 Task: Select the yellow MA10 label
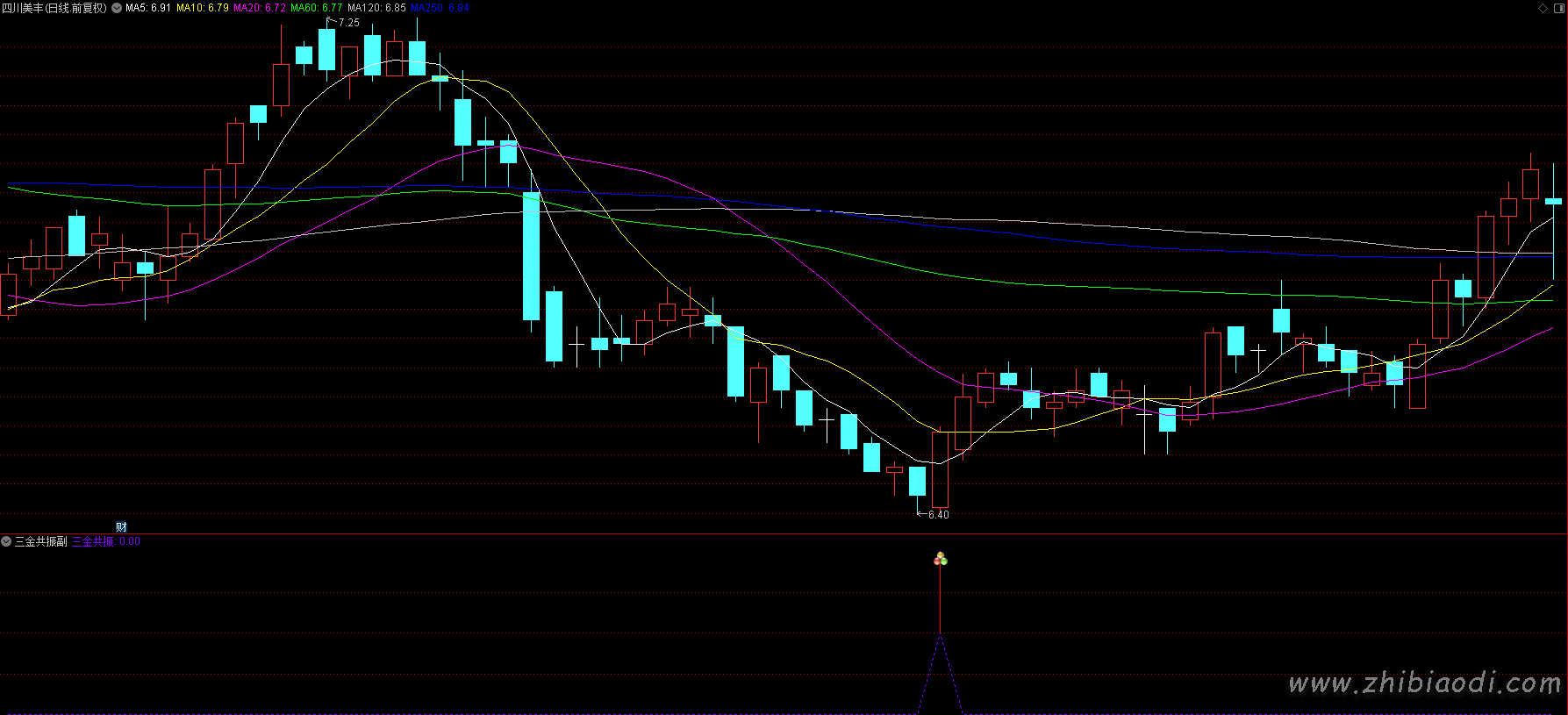tap(203, 8)
